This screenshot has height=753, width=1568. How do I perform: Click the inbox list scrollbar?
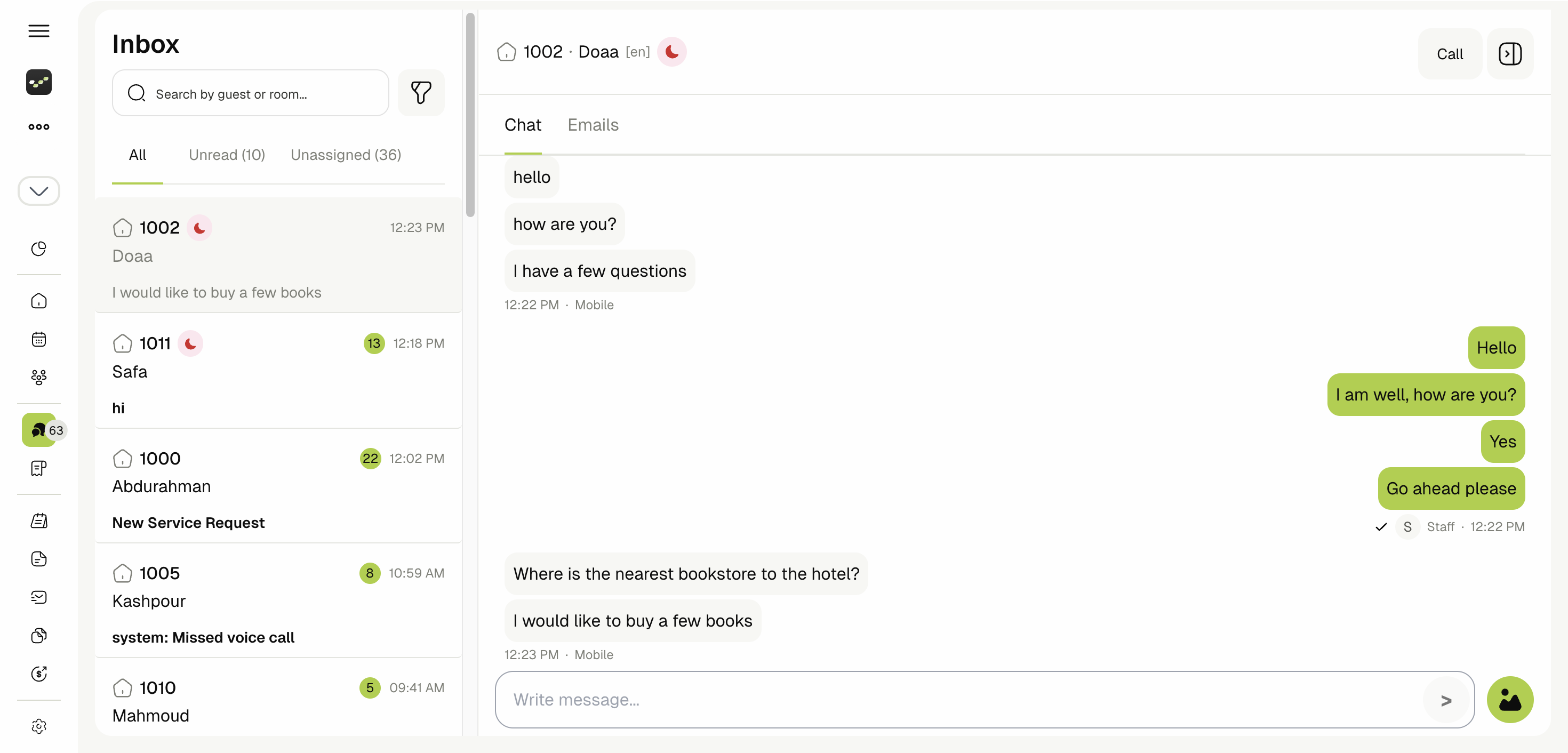[x=470, y=115]
